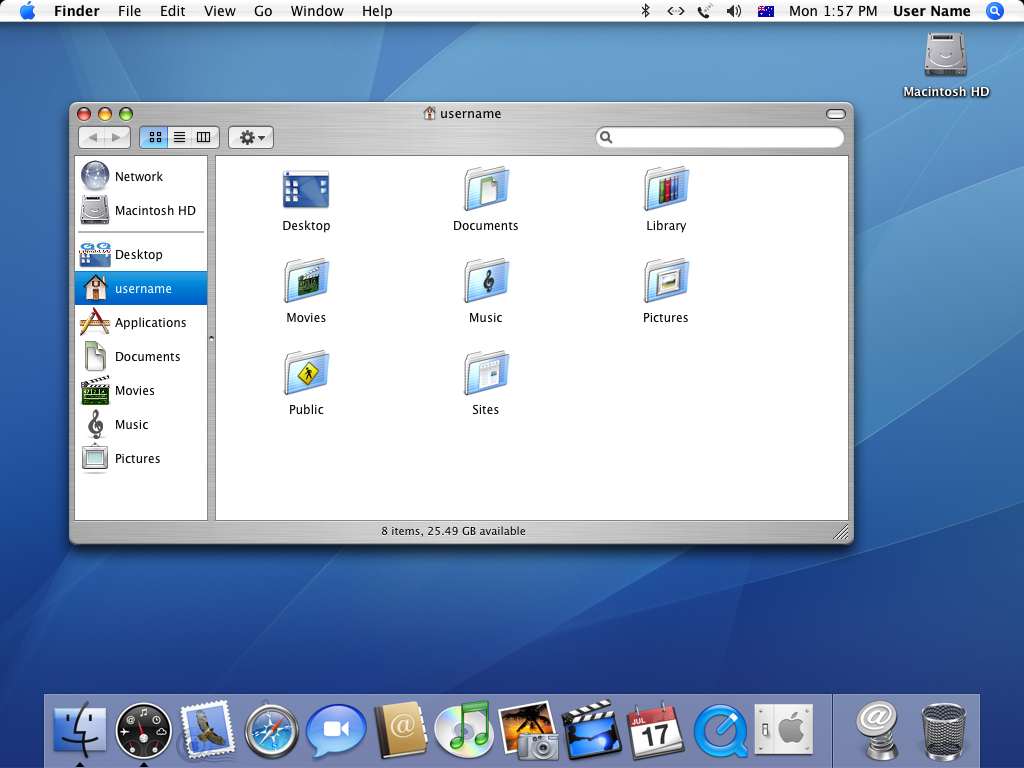
Task: Select Applications in the sidebar
Action: click(x=141, y=323)
